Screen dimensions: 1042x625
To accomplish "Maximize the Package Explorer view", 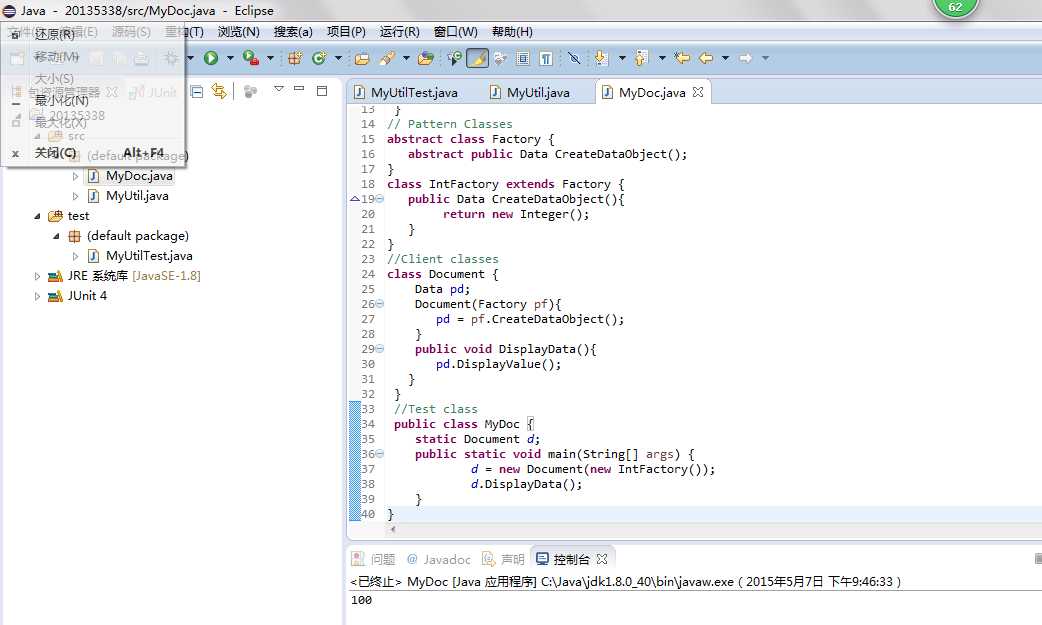I will pos(322,91).
